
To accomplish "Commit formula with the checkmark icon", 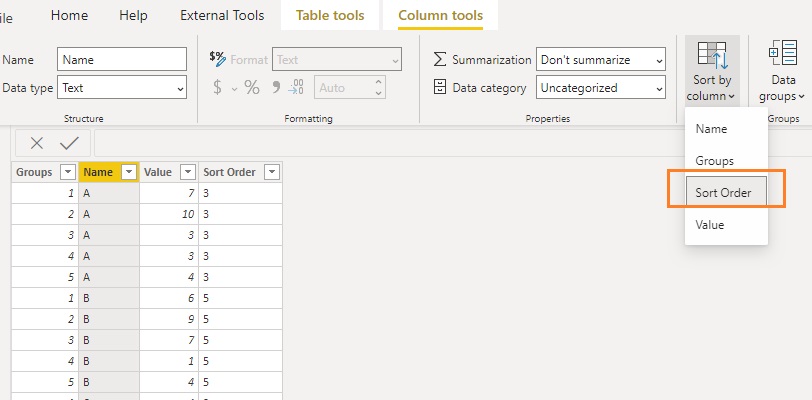I will pos(69,143).
